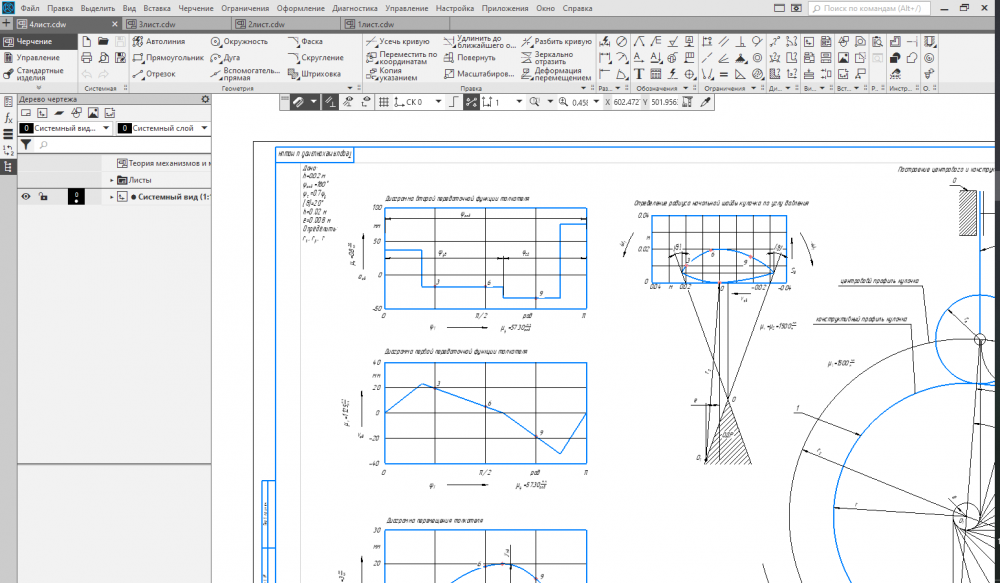Expand the Листы tree node

click(112, 180)
